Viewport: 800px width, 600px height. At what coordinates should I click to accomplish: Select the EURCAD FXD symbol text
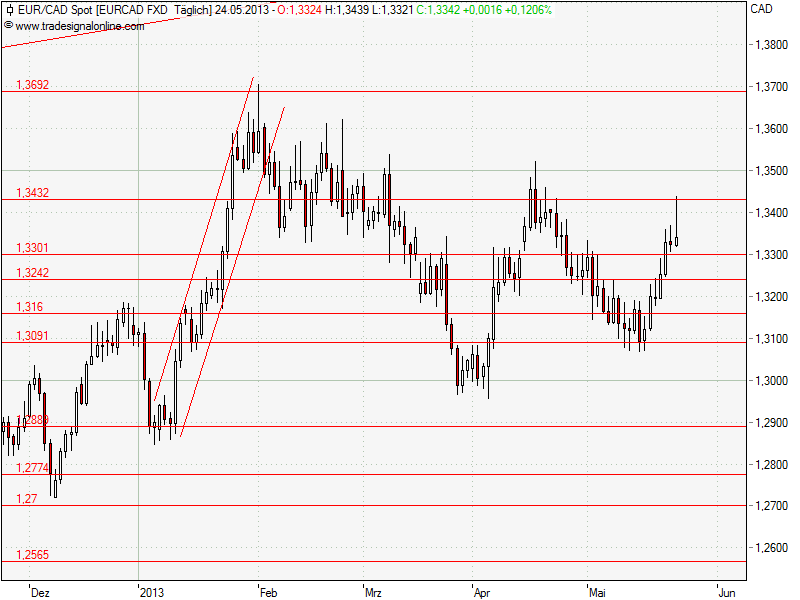click(131, 10)
